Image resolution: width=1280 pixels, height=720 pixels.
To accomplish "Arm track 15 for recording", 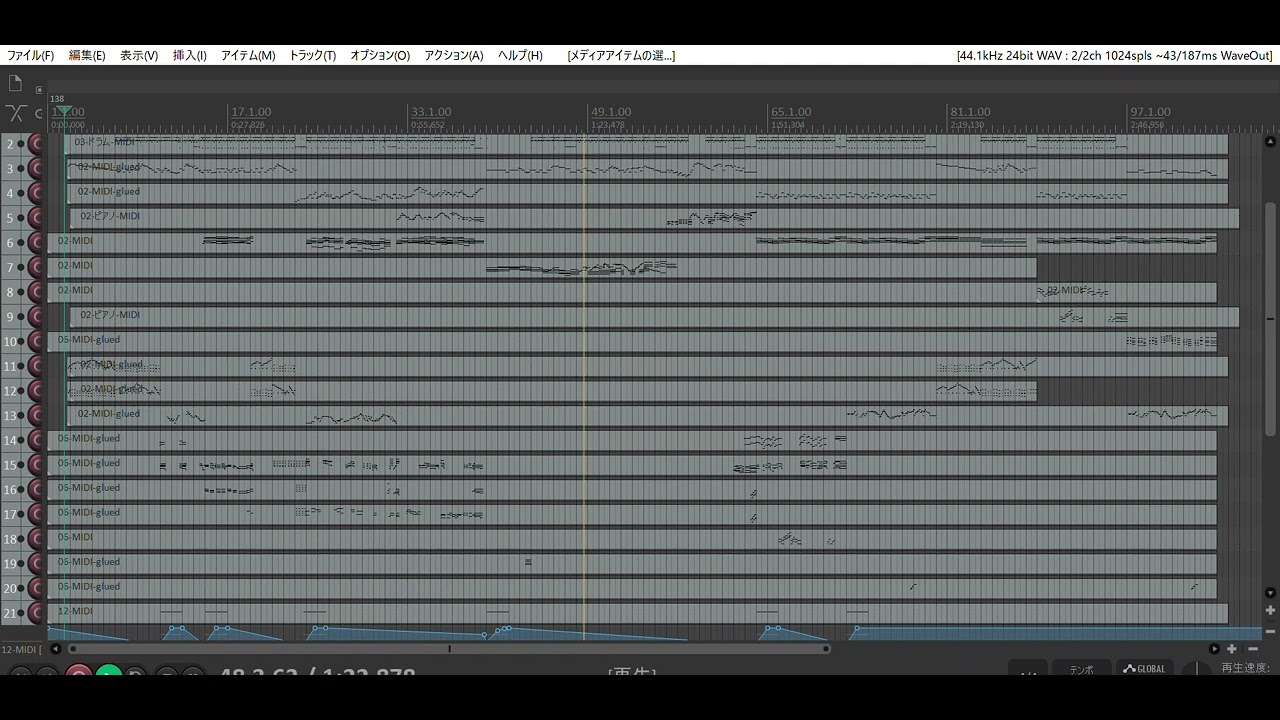I will (36, 465).
